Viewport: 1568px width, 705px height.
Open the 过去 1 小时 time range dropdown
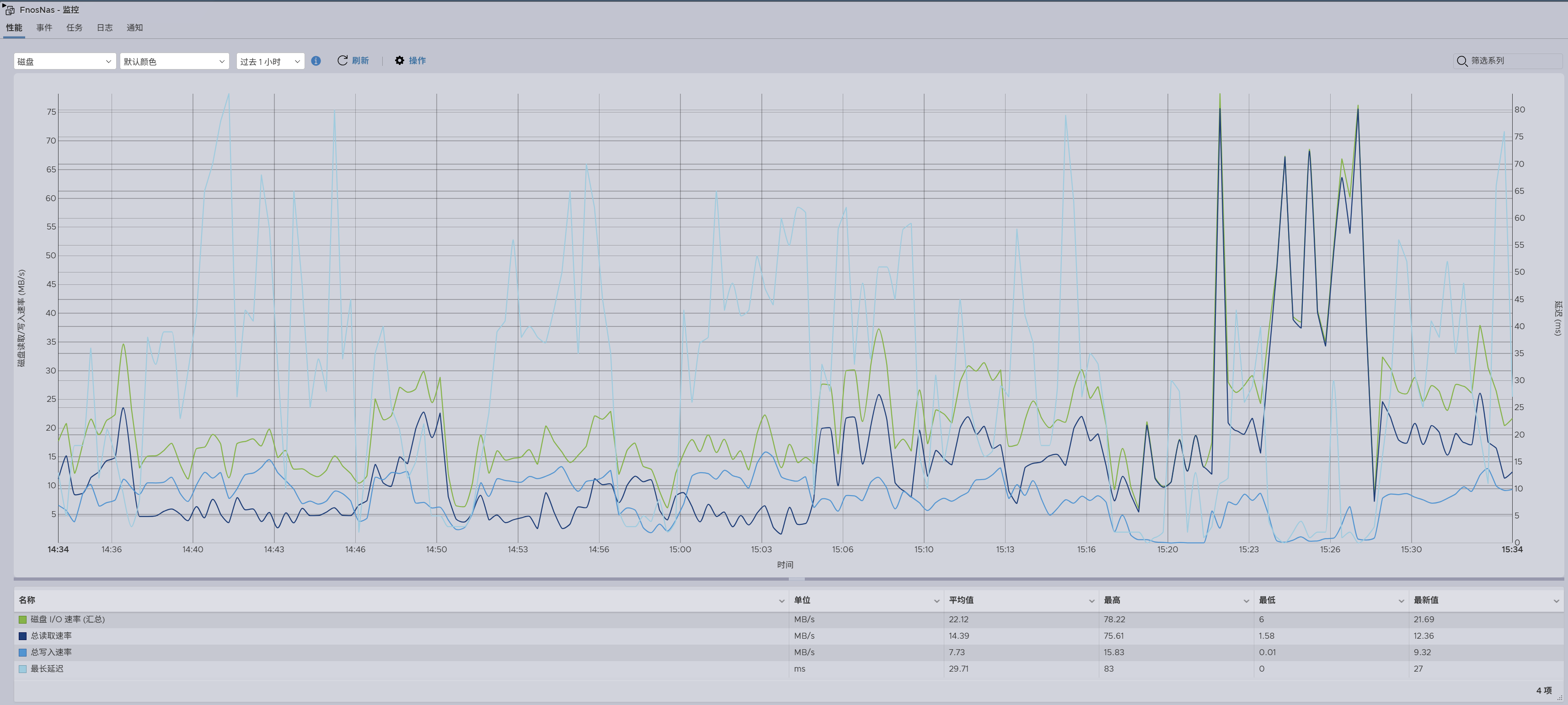270,61
